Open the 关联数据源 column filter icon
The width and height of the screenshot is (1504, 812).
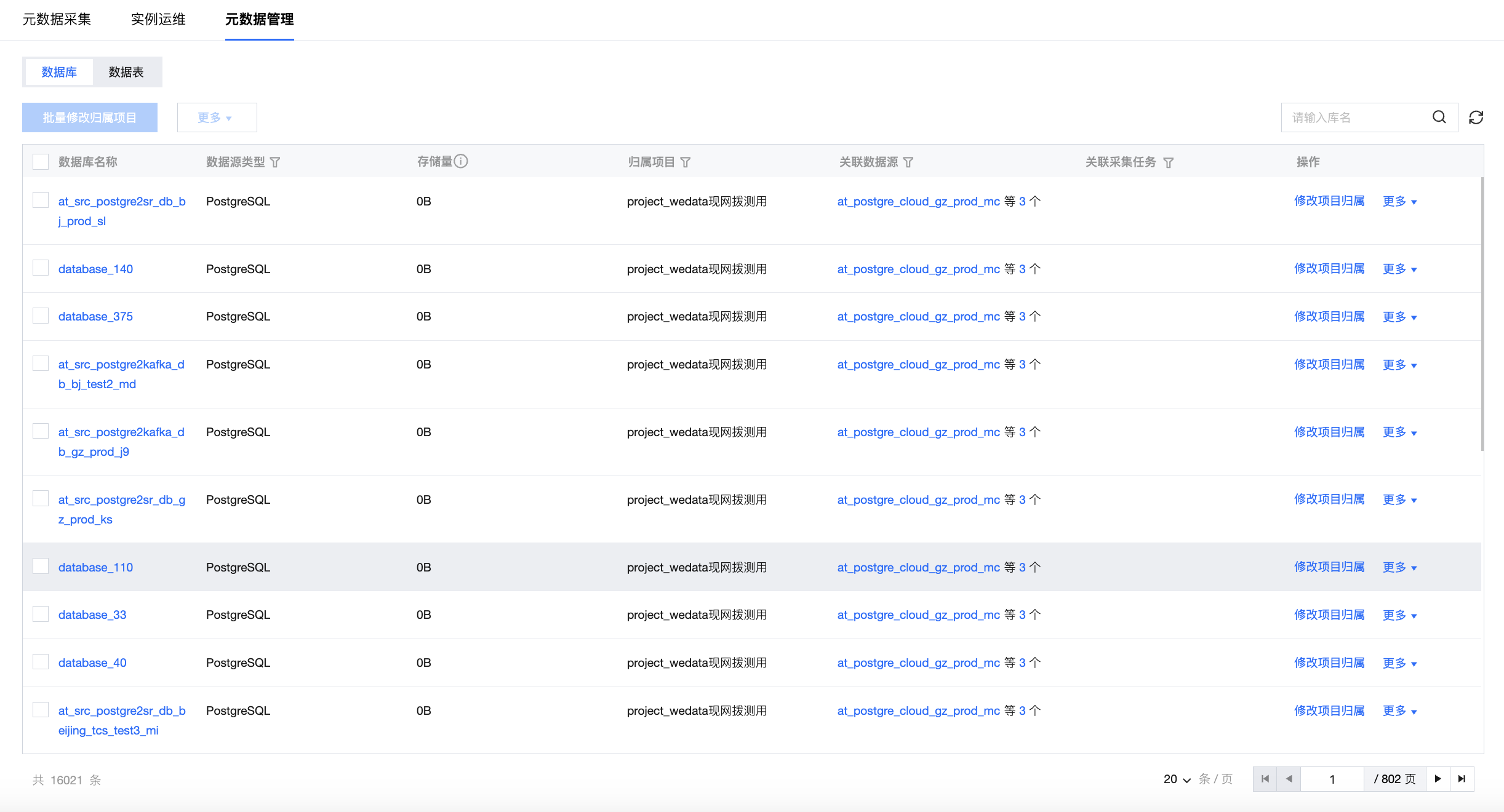[x=908, y=162]
